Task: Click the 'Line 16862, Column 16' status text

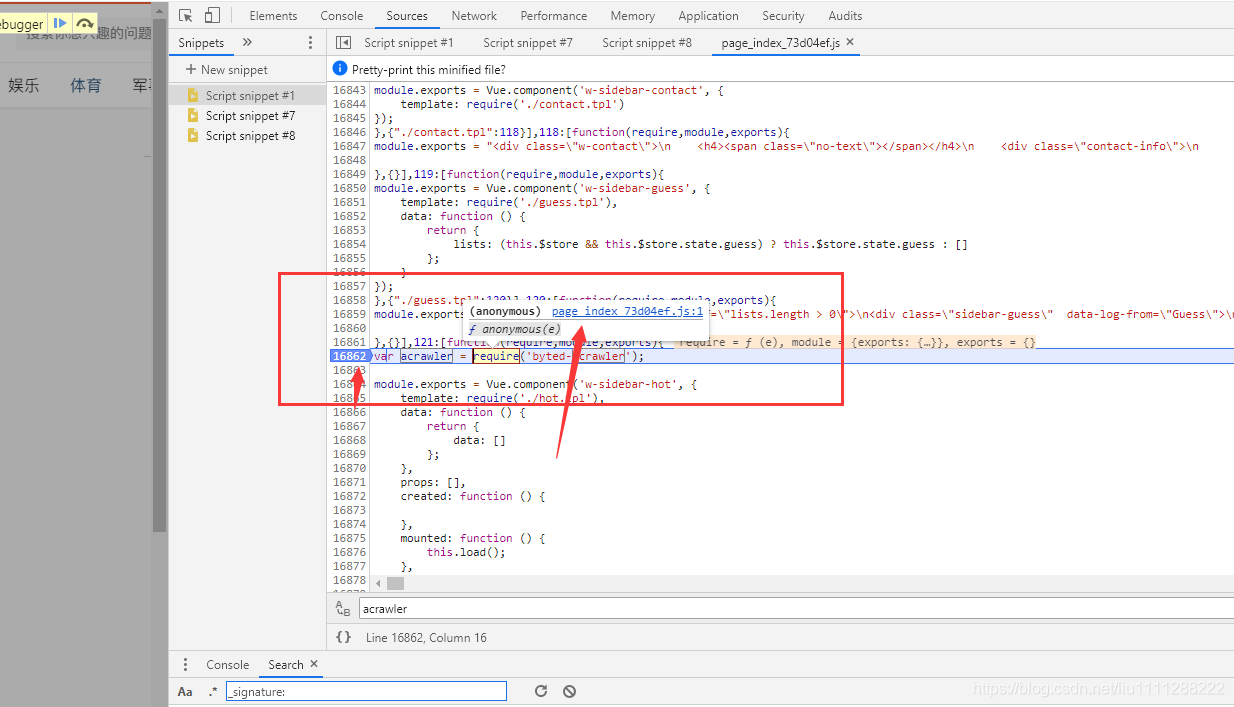Action: point(426,637)
